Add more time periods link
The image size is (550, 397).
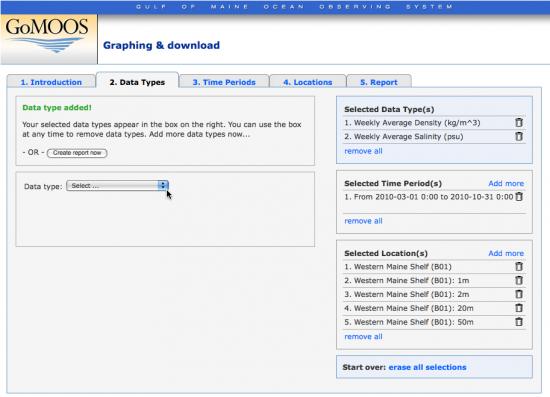click(x=506, y=183)
